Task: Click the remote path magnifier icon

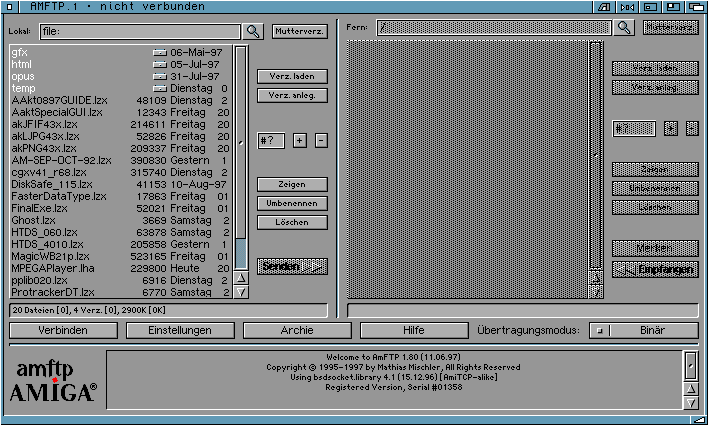Action: (x=624, y=28)
